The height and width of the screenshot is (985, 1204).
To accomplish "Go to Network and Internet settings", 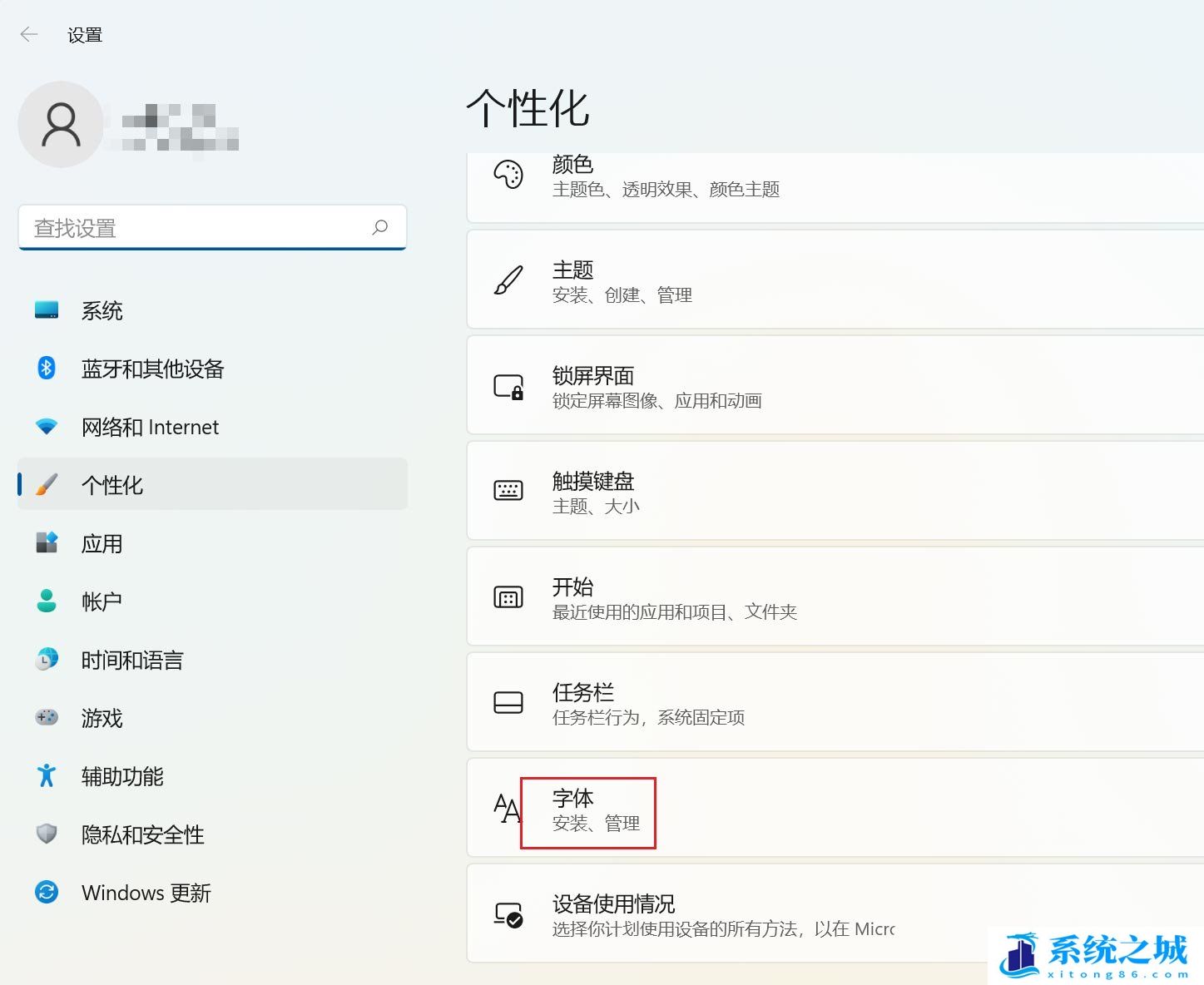I will click(150, 427).
